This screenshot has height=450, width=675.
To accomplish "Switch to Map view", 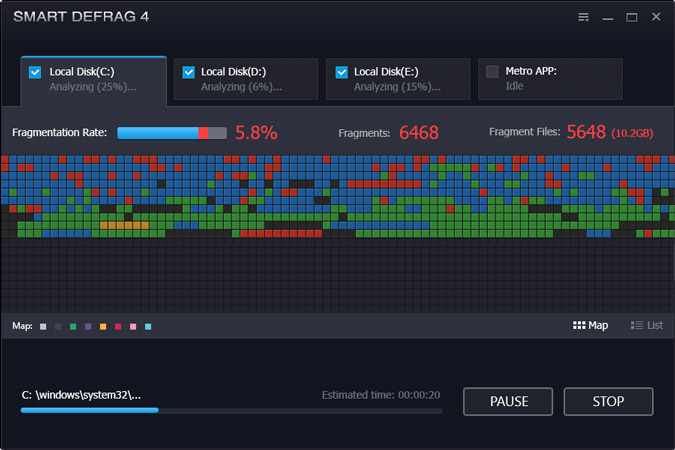I will pos(590,325).
